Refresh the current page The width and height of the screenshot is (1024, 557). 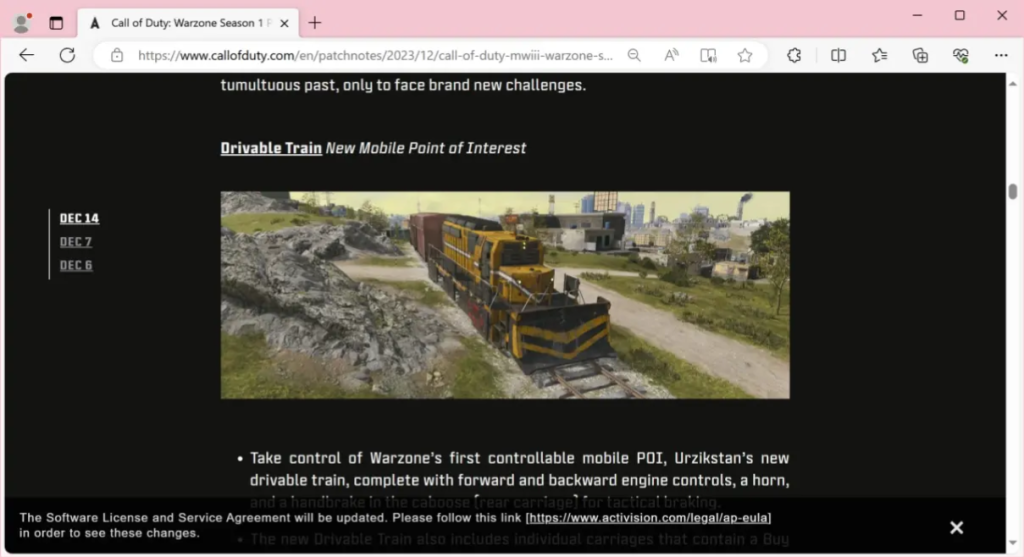[67, 56]
